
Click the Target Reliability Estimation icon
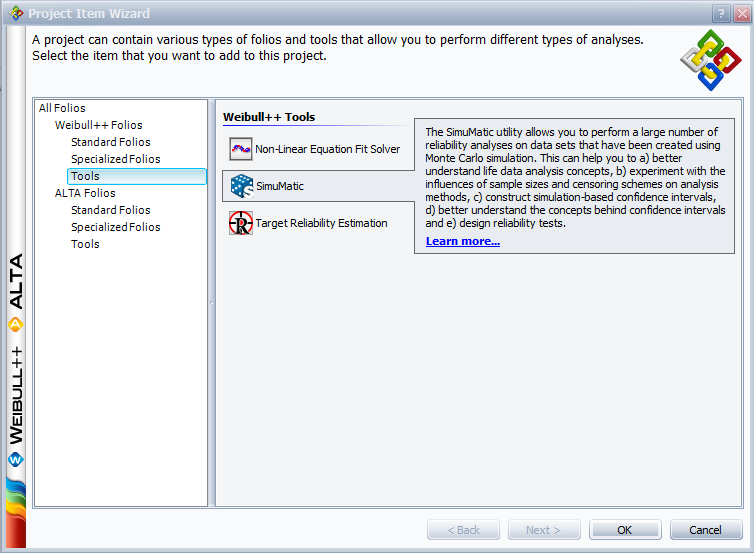pos(240,223)
